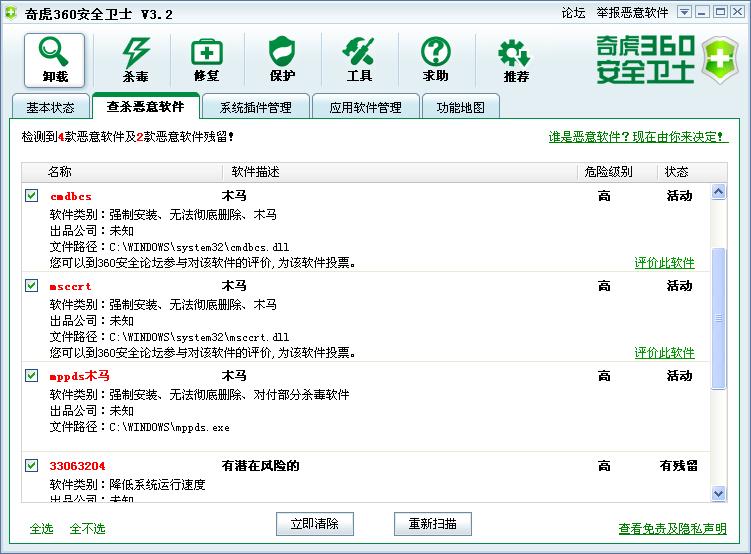Select the 查杀恶意软件 tab

[146, 106]
